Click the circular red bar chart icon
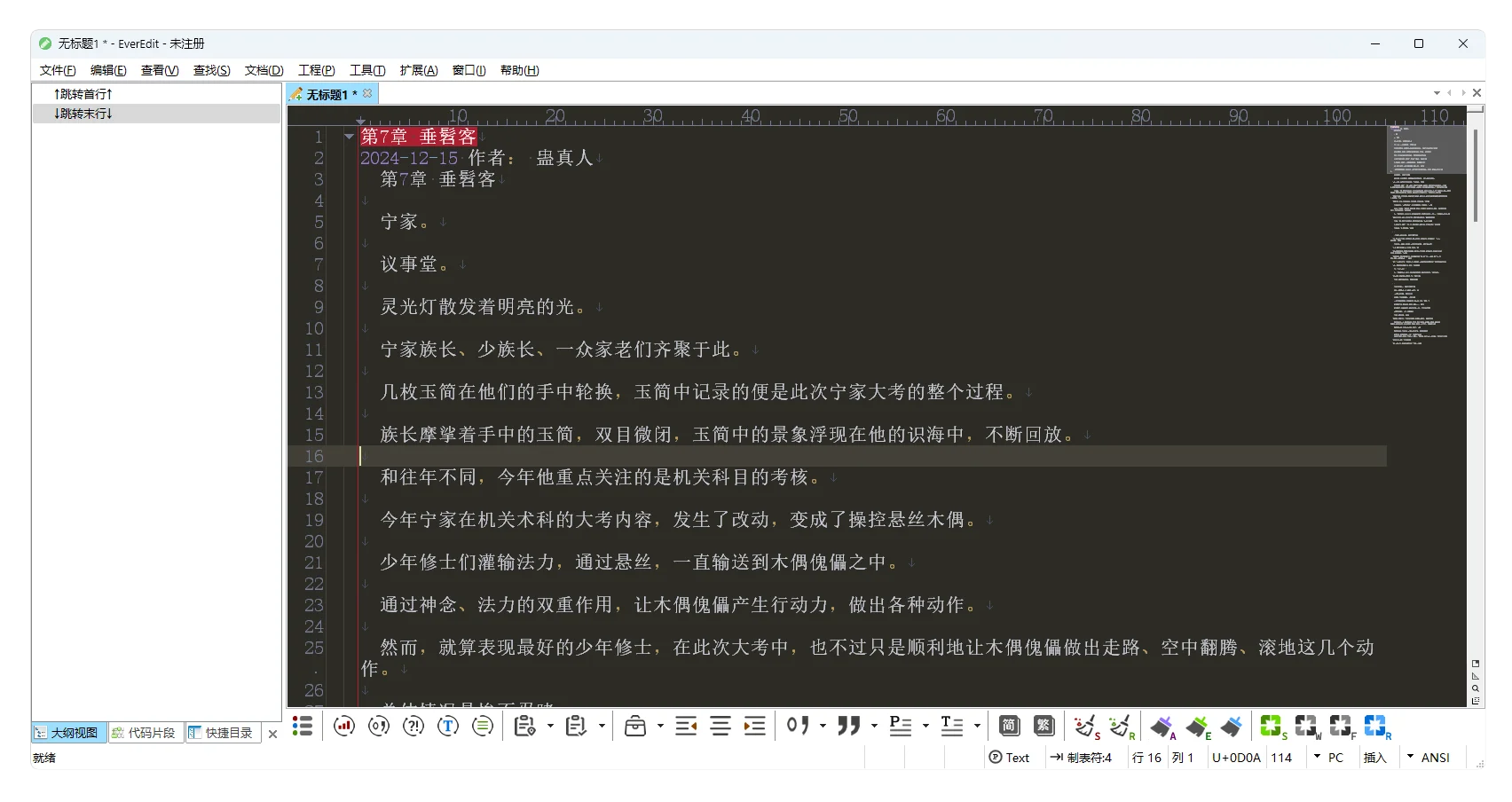Viewport: 1512px width, 802px height. pyautogui.click(x=344, y=727)
